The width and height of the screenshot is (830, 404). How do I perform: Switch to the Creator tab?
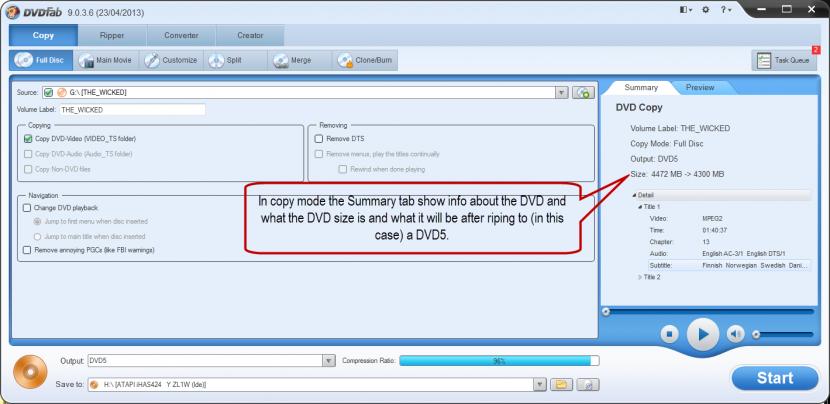tap(250, 35)
